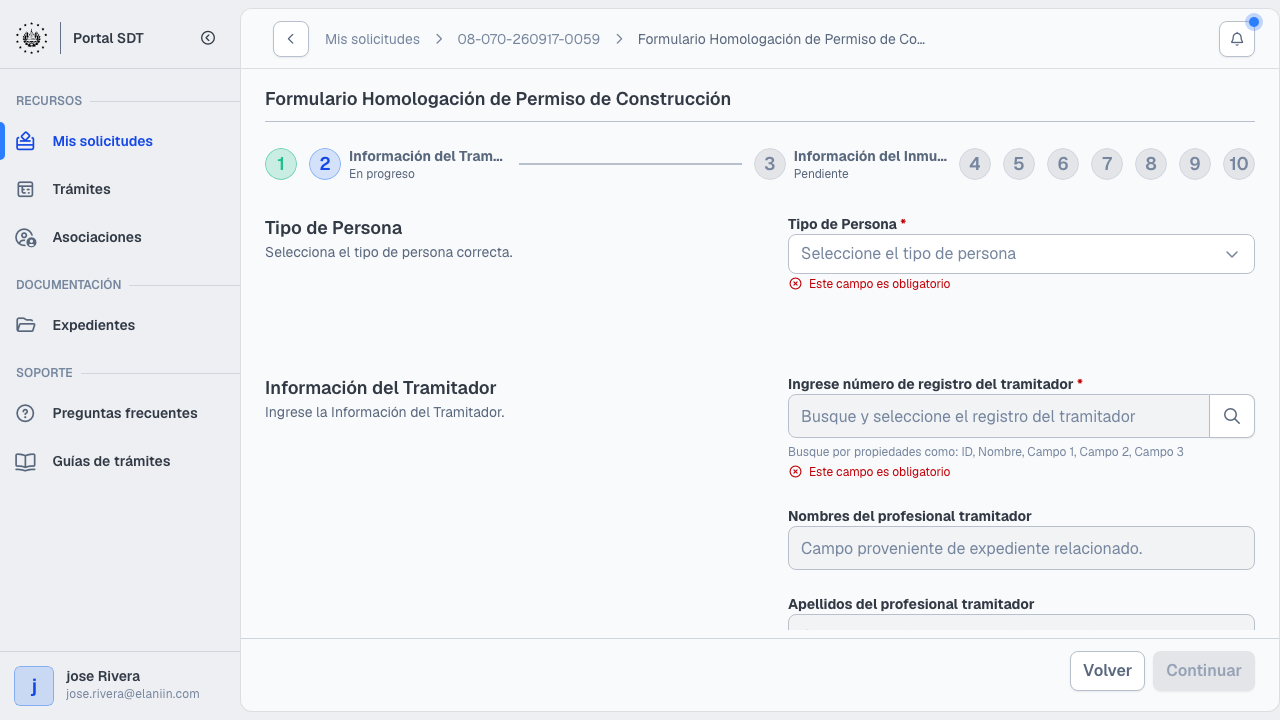The height and width of the screenshot is (720, 1280).
Task: Select step 2 Información del Tramitador
Action: click(325, 164)
